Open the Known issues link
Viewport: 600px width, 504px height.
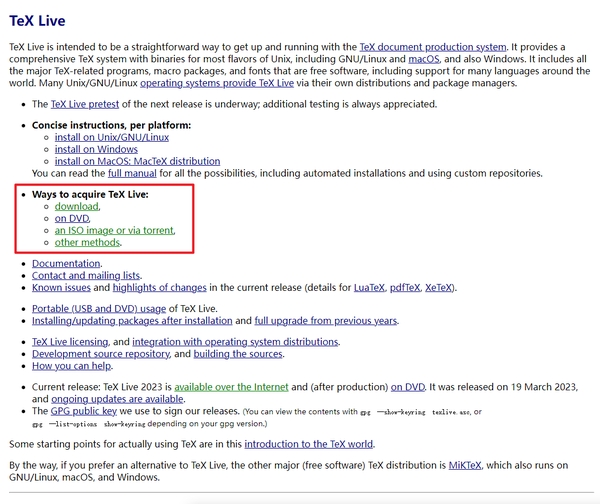pos(61,287)
